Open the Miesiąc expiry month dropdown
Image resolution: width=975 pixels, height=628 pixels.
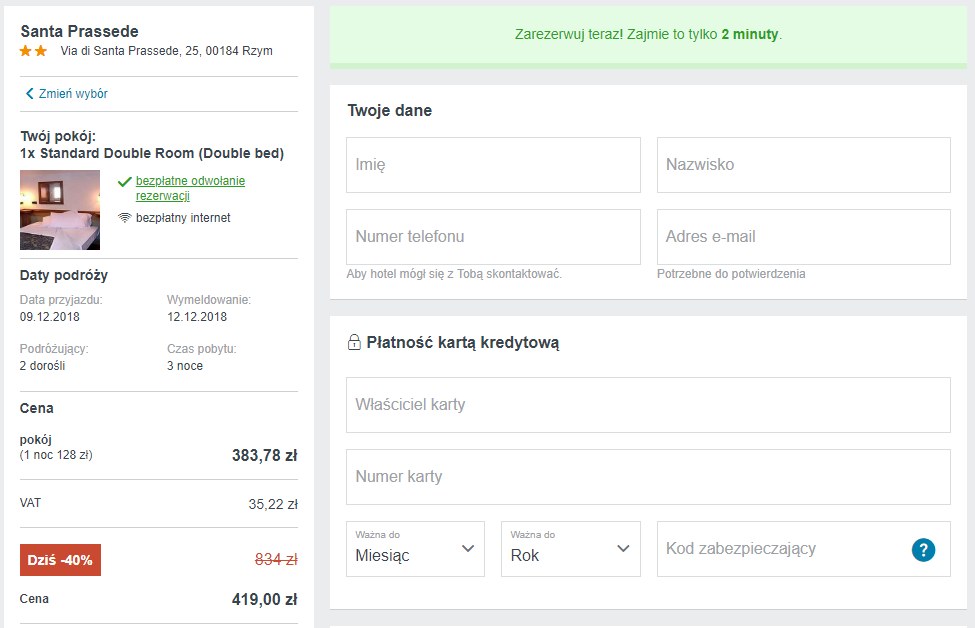[415, 549]
